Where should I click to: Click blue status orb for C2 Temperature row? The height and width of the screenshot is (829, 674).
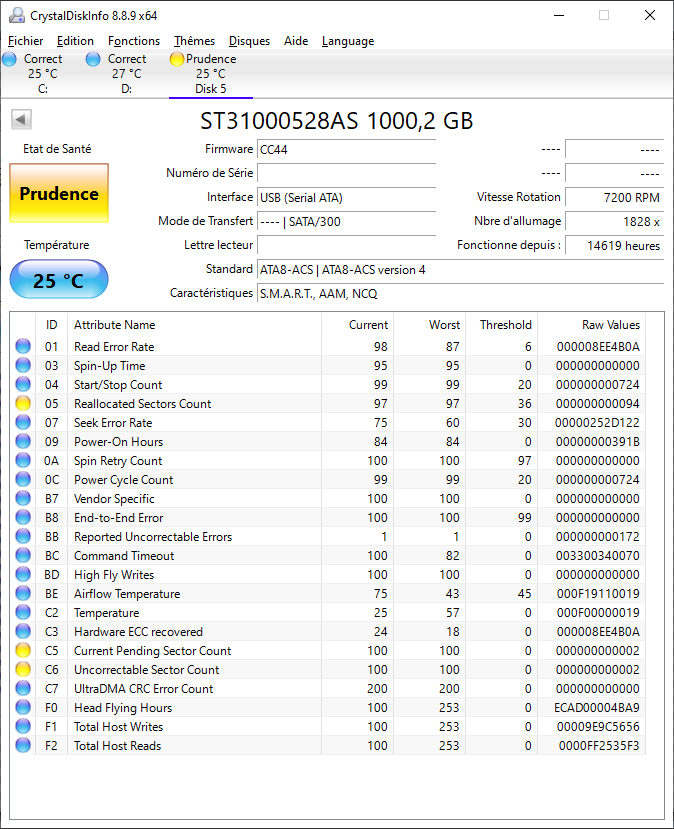pyautogui.click(x=23, y=613)
